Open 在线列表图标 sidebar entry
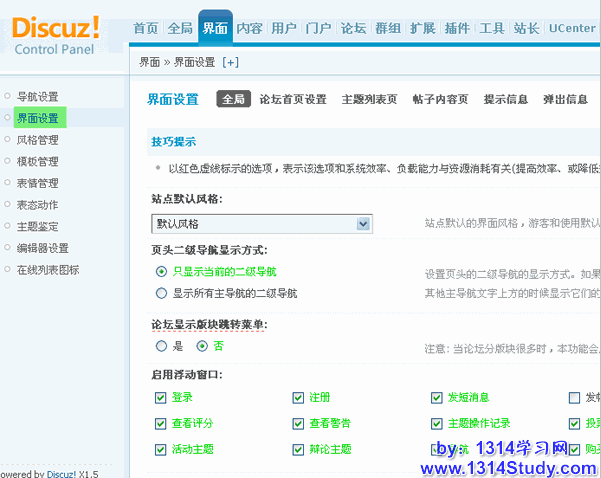The height and width of the screenshot is (478, 601). pos(47,270)
